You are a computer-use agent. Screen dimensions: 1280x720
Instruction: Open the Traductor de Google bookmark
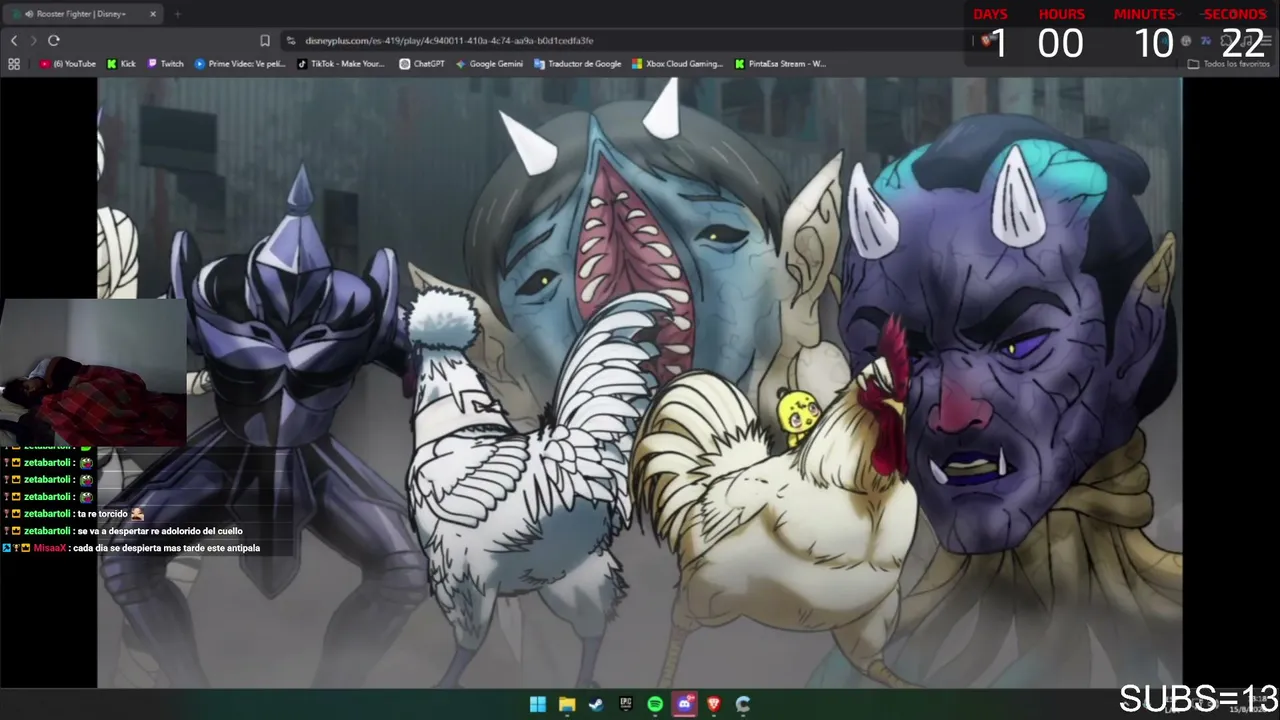(x=578, y=64)
